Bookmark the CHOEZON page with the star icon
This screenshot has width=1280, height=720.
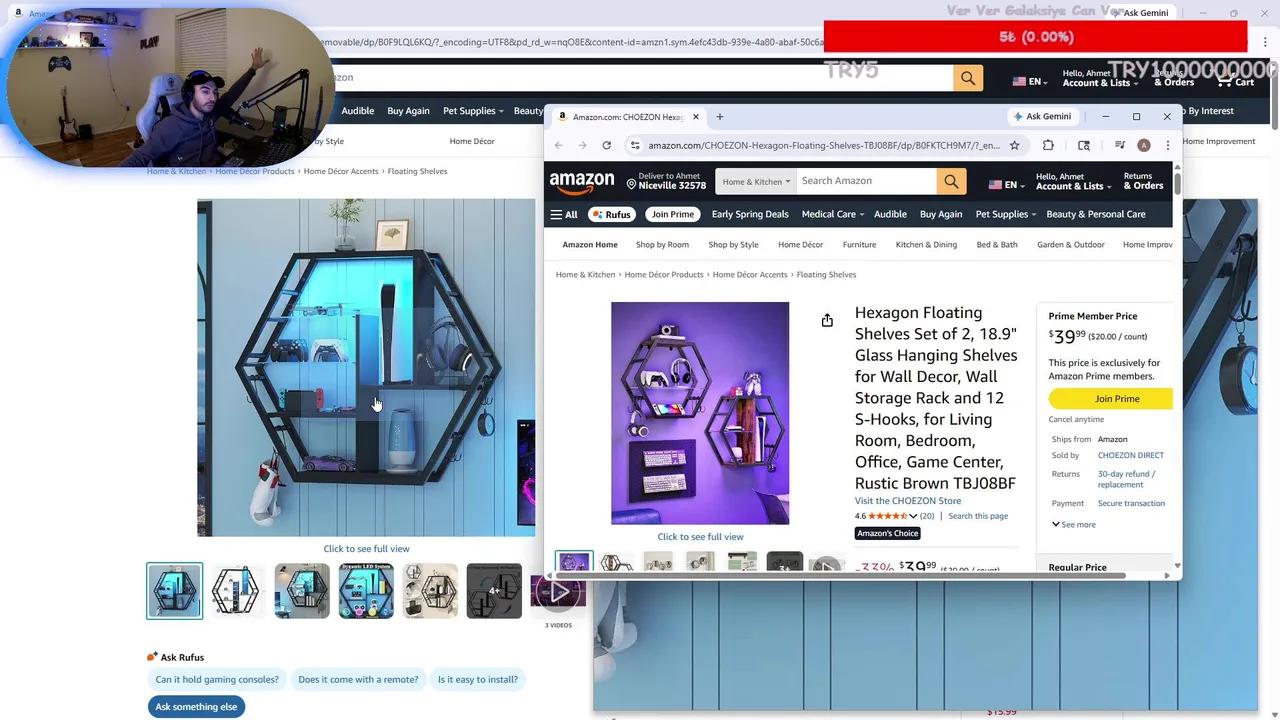pos(1014,145)
